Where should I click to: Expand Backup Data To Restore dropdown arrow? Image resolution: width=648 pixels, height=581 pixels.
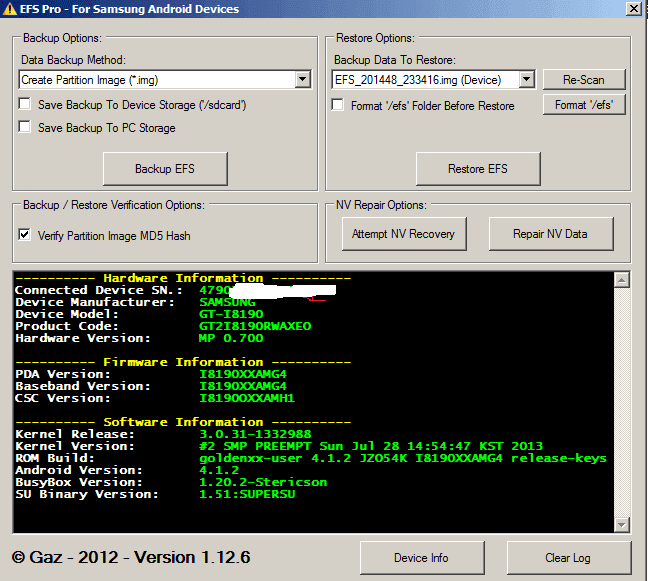[x=526, y=79]
